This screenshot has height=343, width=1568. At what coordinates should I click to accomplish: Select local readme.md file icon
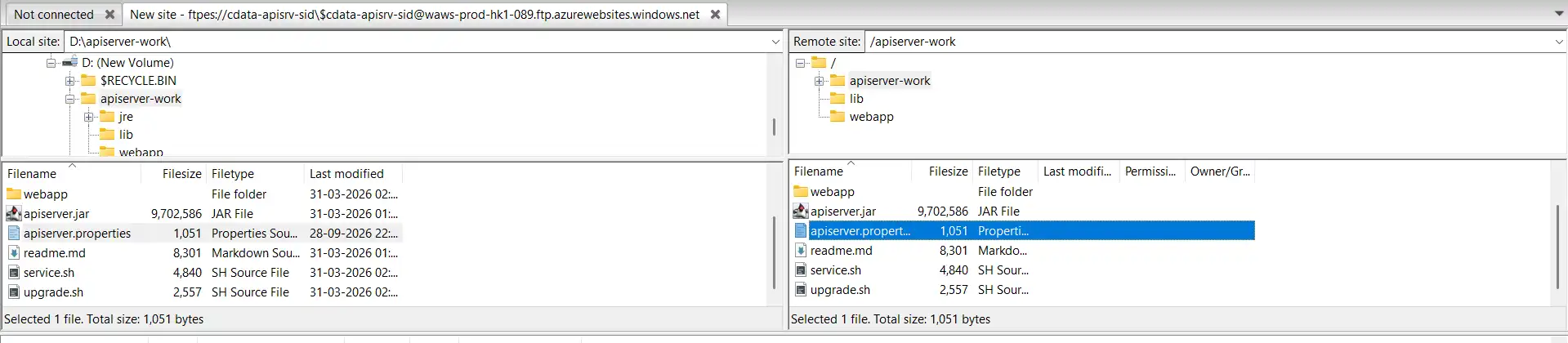(x=14, y=253)
